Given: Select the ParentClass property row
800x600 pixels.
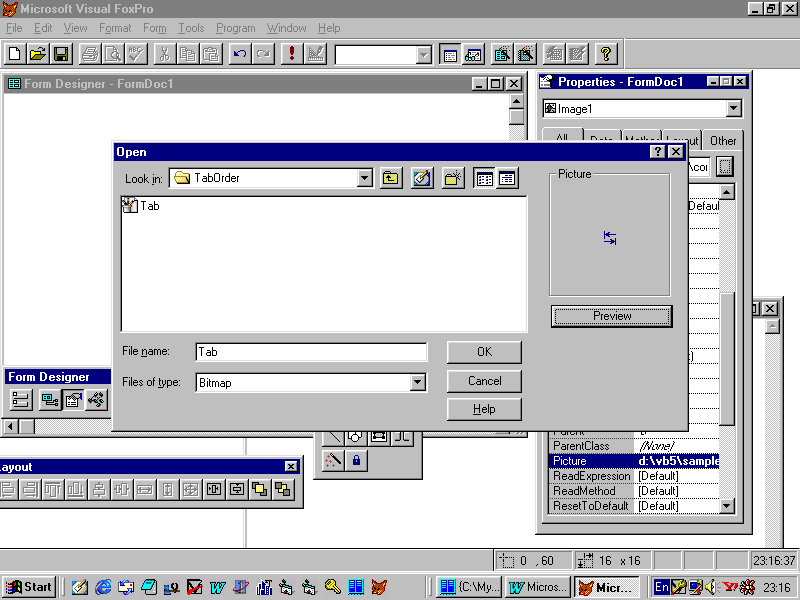Looking at the screenshot, I should (634, 446).
